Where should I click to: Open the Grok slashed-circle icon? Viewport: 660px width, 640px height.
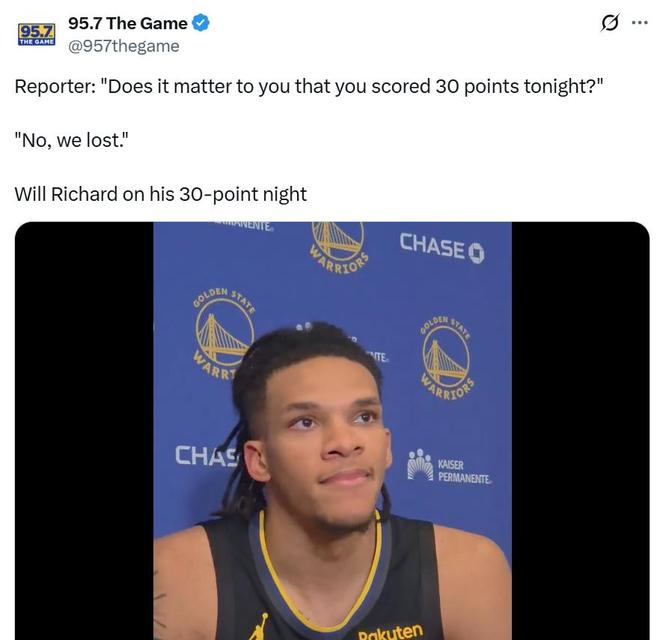click(609, 23)
